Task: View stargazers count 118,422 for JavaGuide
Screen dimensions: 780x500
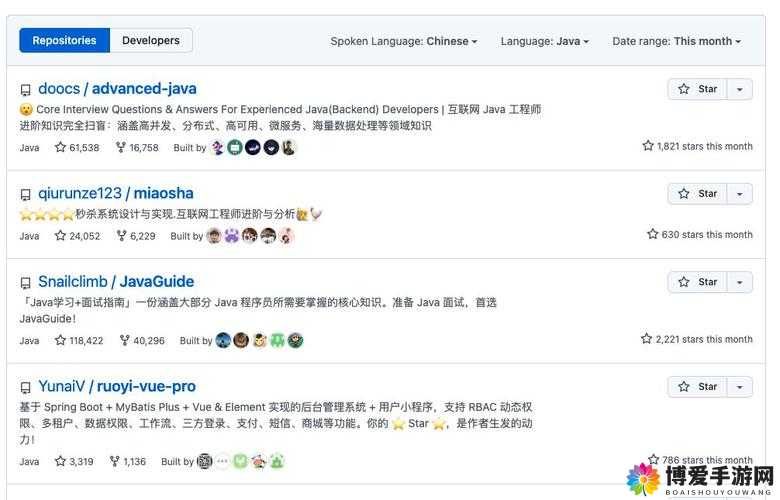Action: (x=79, y=340)
